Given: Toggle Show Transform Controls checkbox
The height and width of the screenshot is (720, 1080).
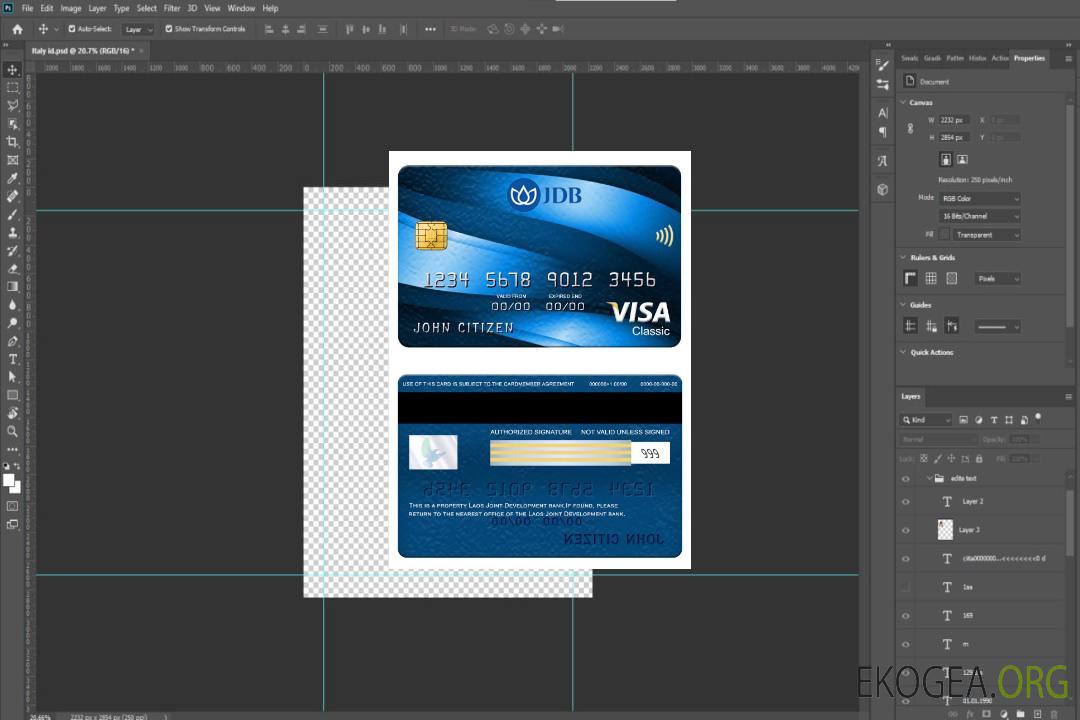Looking at the screenshot, I should point(169,29).
